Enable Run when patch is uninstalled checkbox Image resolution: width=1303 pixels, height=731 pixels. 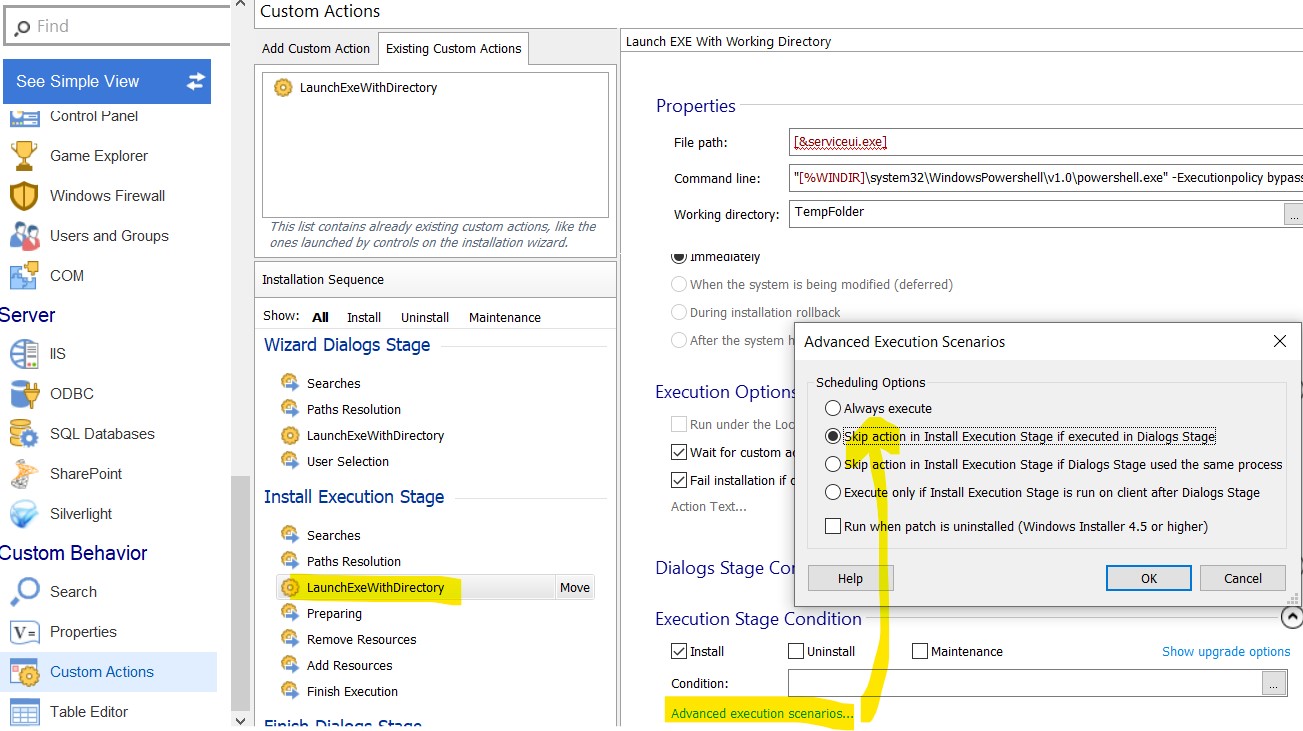[832, 526]
